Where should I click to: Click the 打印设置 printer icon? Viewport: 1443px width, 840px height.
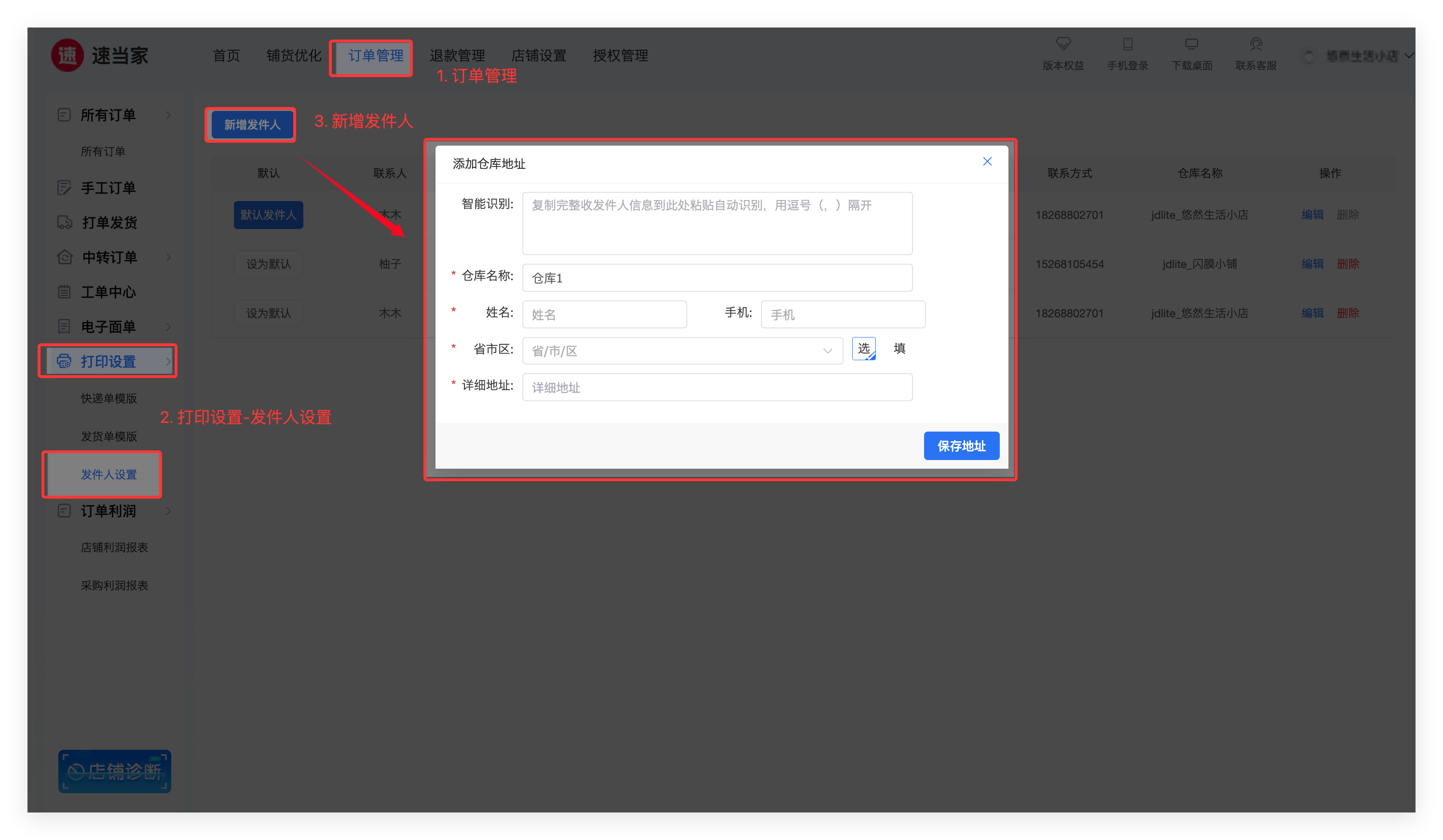click(x=64, y=361)
